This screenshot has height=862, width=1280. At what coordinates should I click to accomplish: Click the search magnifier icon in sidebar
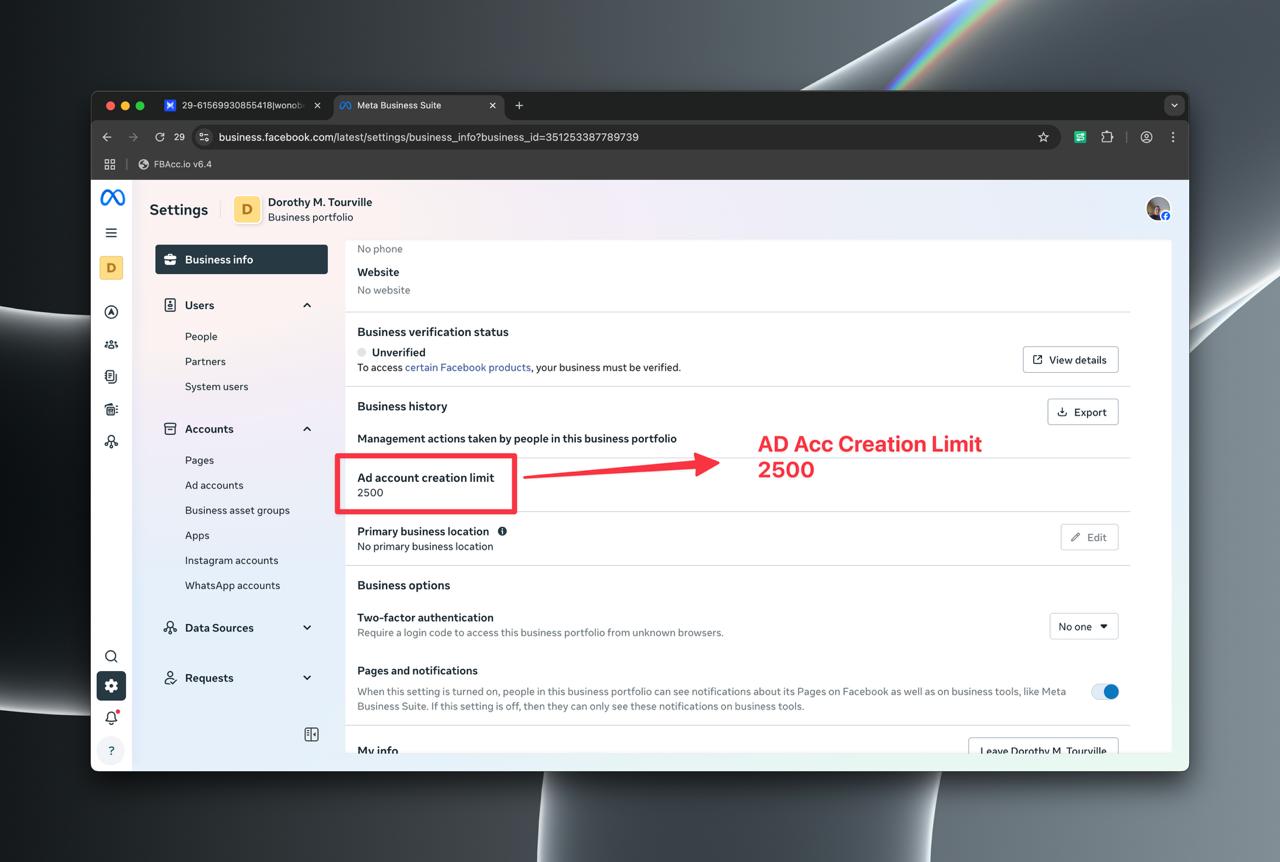111,656
